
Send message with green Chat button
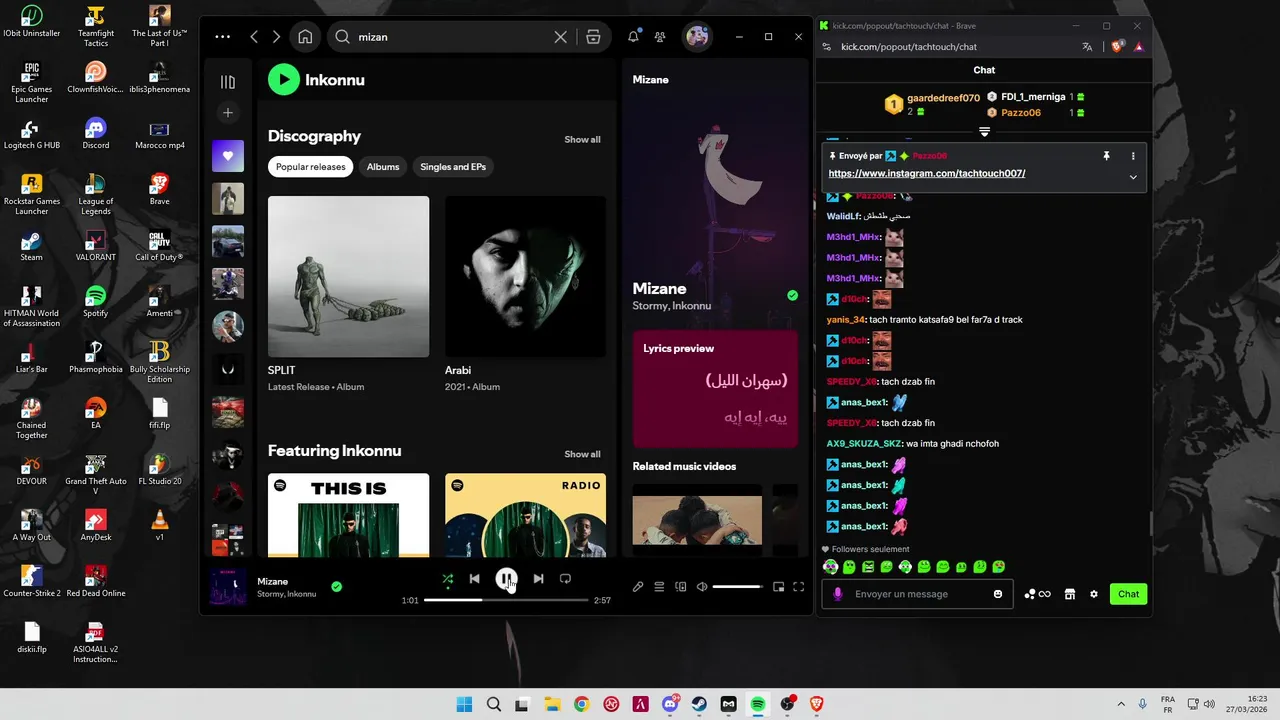[1128, 594]
